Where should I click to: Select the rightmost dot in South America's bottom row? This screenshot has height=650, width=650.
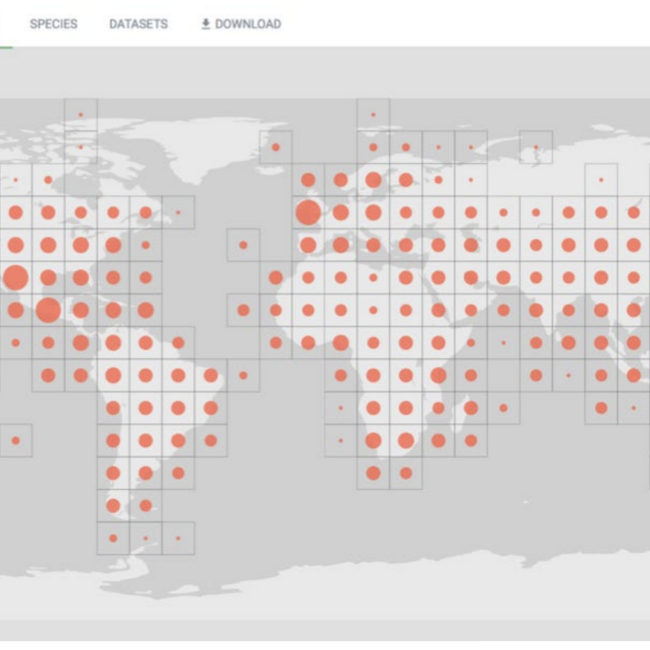pos(178,538)
